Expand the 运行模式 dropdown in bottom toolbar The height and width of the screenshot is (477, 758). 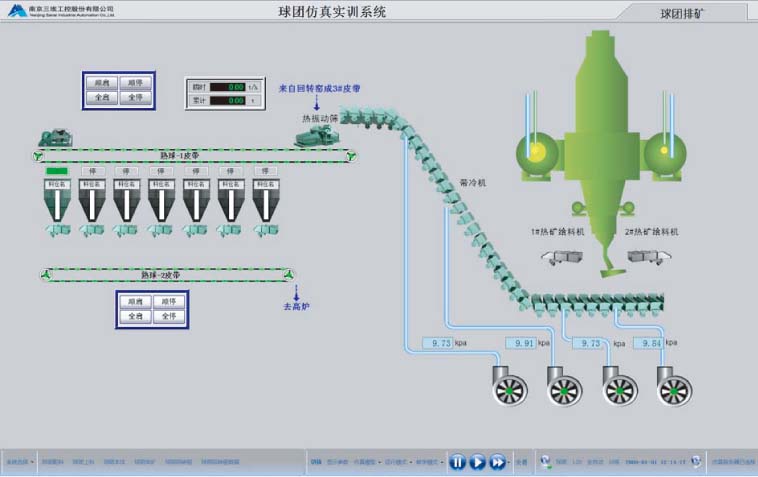[x=396, y=462]
